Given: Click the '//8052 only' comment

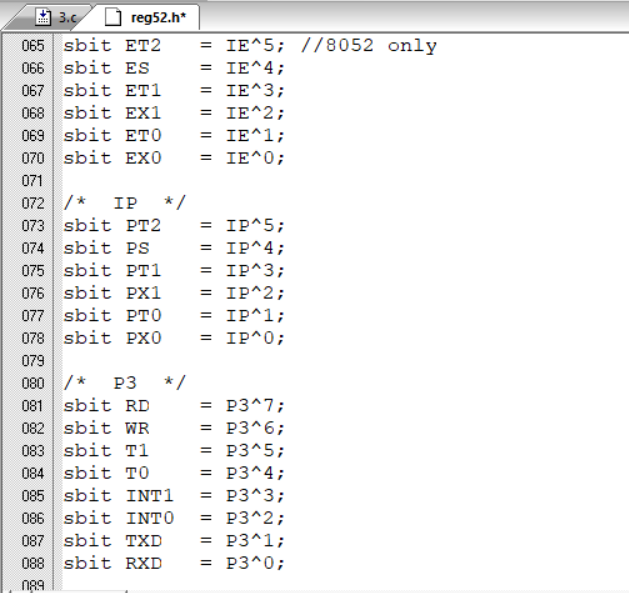Looking at the screenshot, I should click(369, 46).
